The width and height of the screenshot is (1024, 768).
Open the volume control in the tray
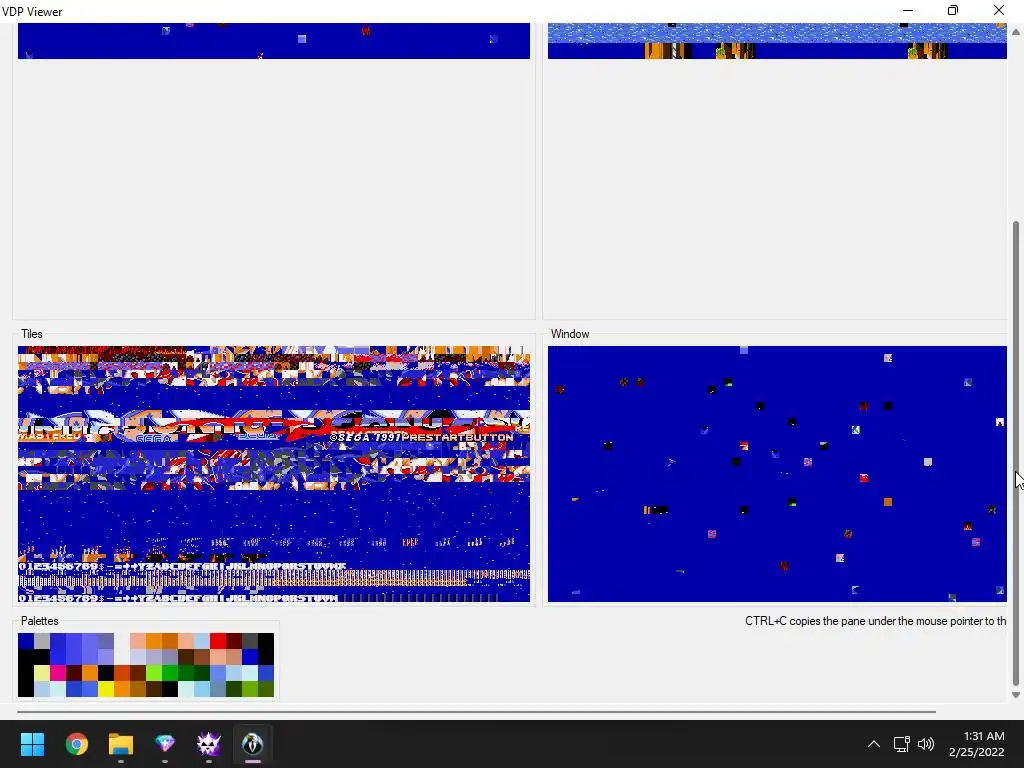pyautogui.click(x=926, y=744)
